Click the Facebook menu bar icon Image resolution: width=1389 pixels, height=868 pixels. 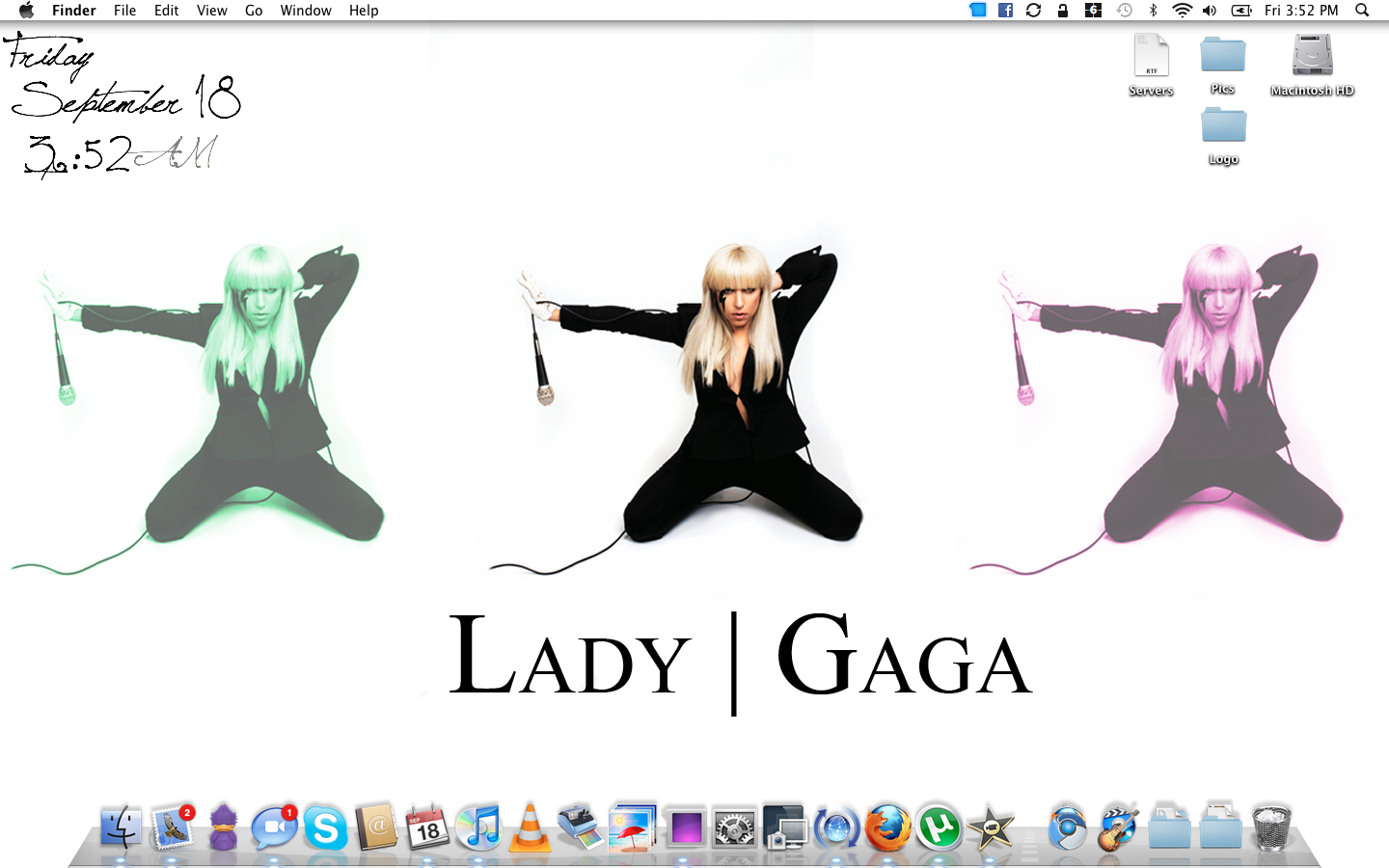click(x=1005, y=11)
